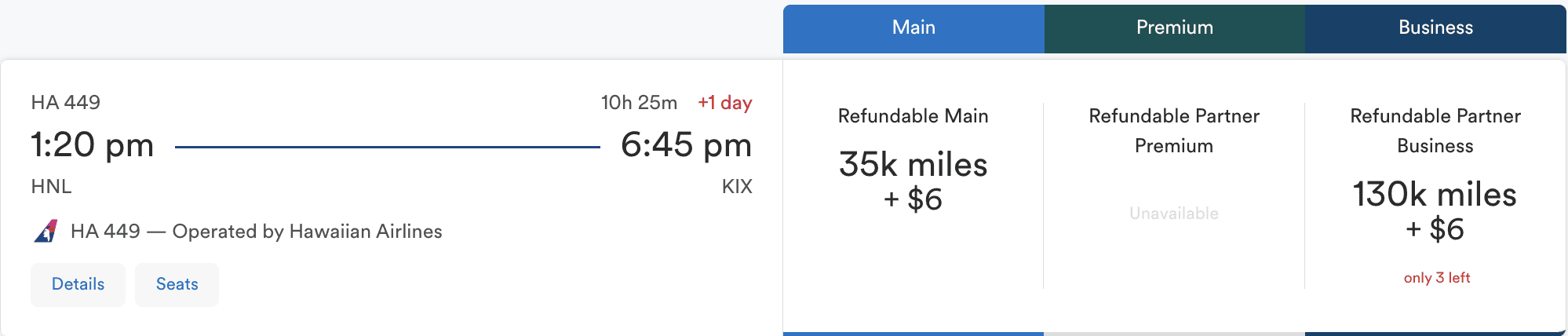Click the blue flight route line

click(x=387, y=147)
